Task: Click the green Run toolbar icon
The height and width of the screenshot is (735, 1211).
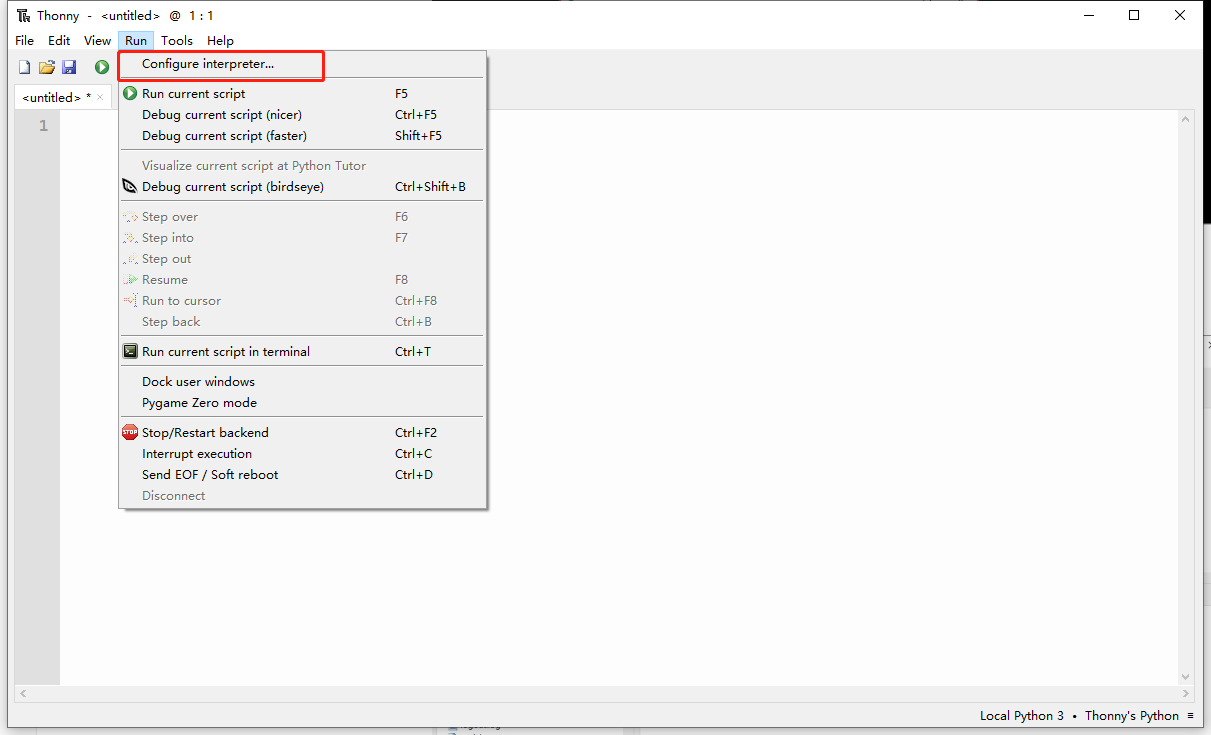Action: click(102, 67)
